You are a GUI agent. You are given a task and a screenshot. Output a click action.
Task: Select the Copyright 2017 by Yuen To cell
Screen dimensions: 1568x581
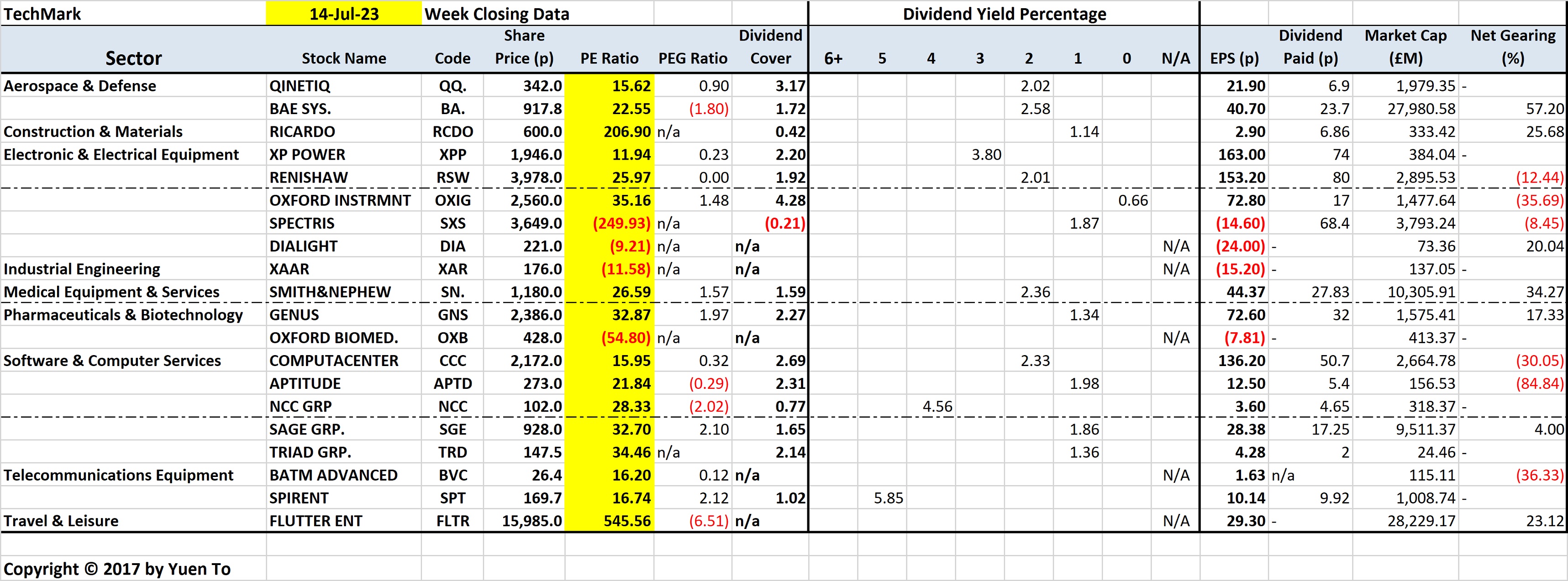pyautogui.click(x=117, y=569)
